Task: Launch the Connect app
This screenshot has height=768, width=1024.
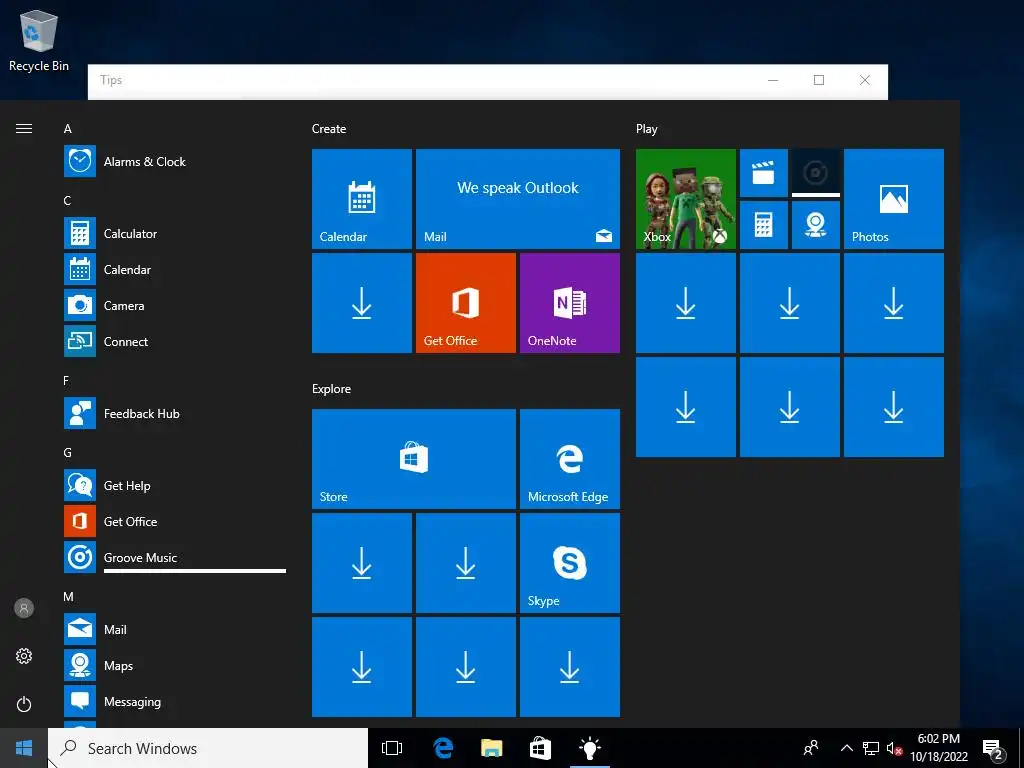Action: (x=174, y=342)
